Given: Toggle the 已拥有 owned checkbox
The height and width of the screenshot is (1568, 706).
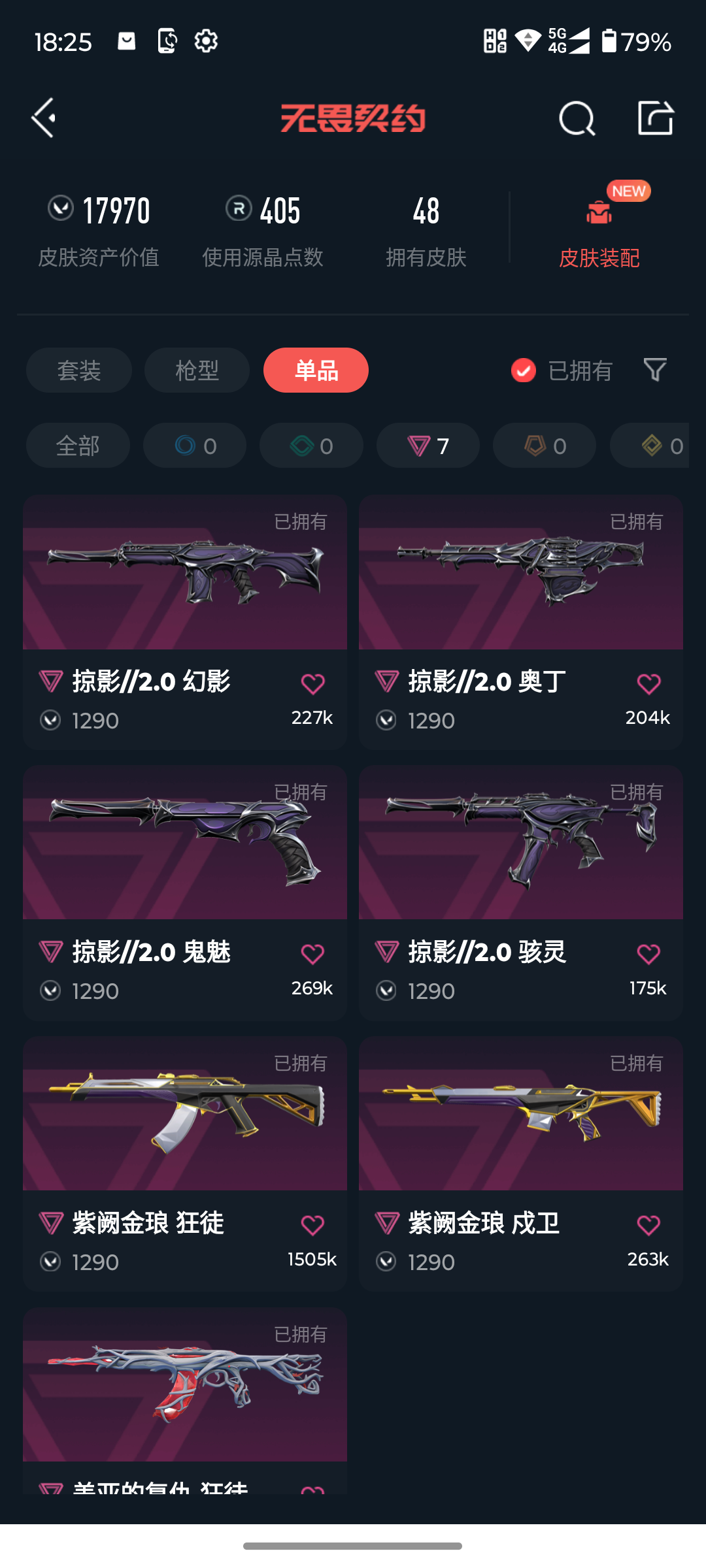Looking at the screenshot, I should pyautogui.click(x=523, y=370).
